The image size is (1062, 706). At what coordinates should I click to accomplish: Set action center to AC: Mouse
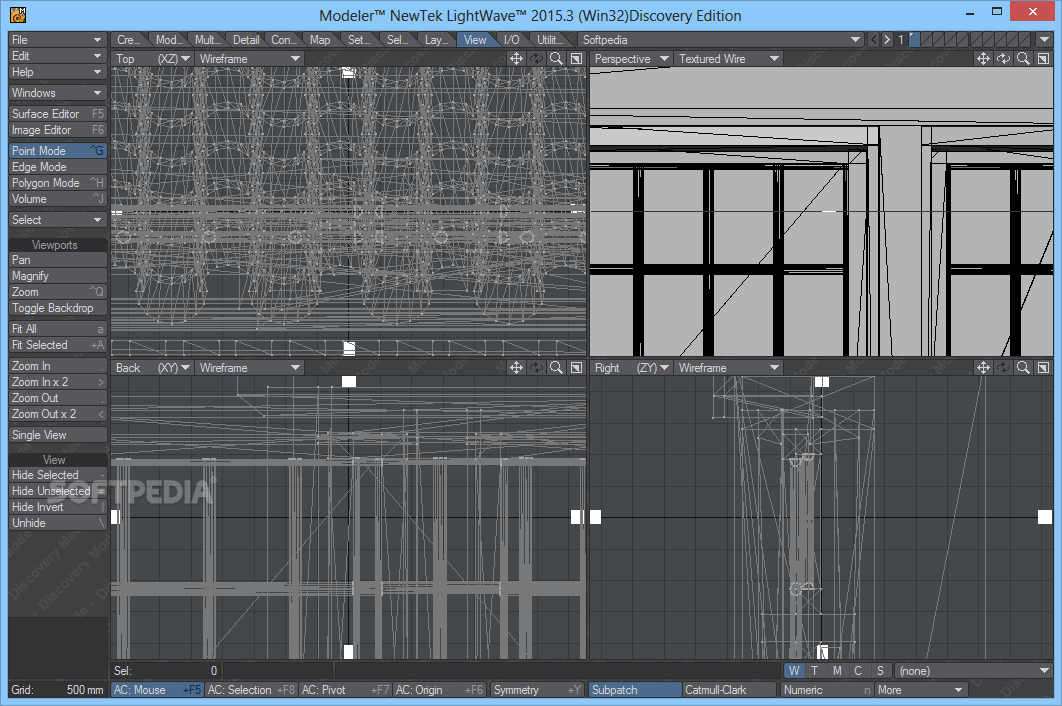(157, 690)
